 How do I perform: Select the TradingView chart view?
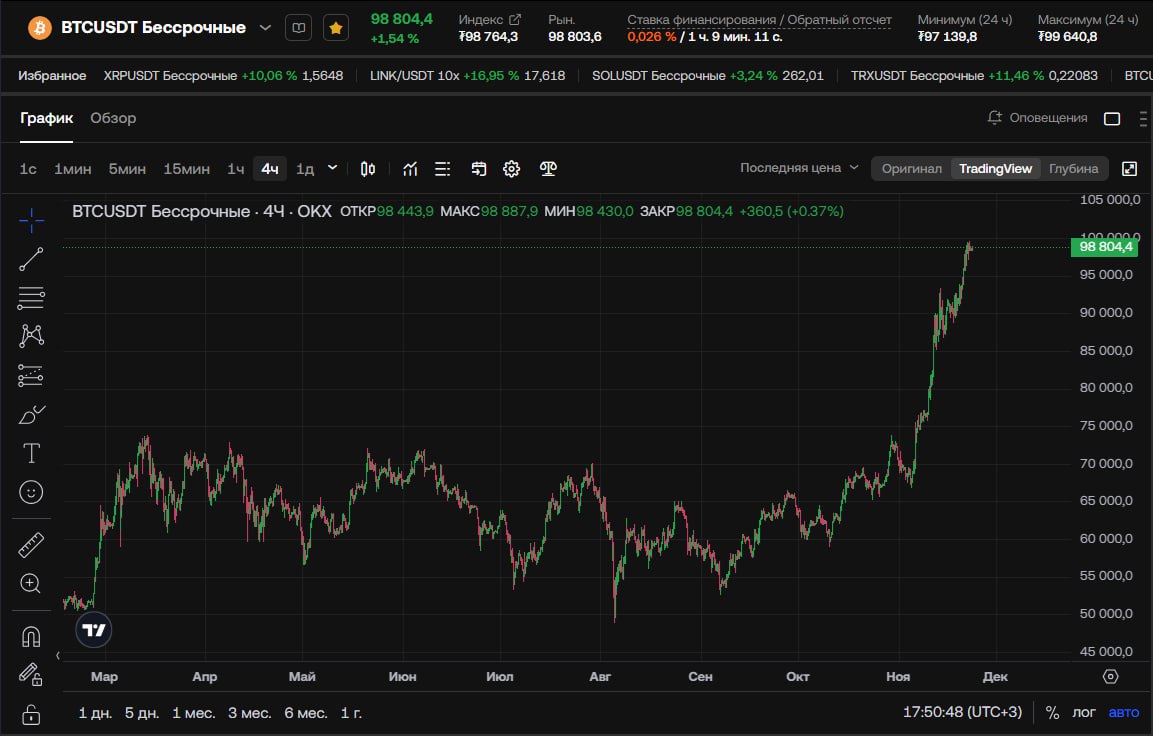coord(996,168)
